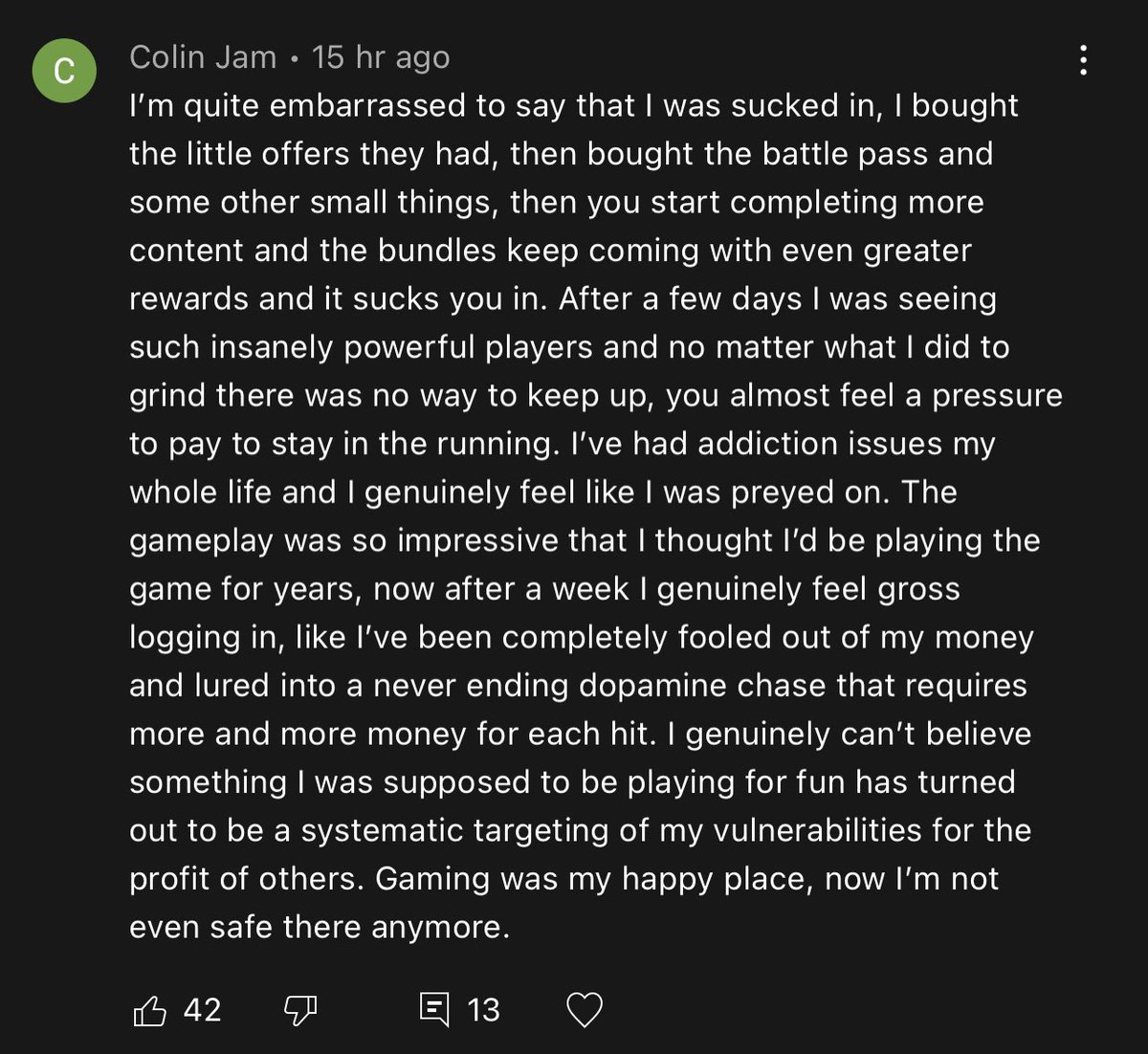This screenshot has height=1054, width=1148.
Task: Tap the heart icon under the comment
Action: (585, 1010)
